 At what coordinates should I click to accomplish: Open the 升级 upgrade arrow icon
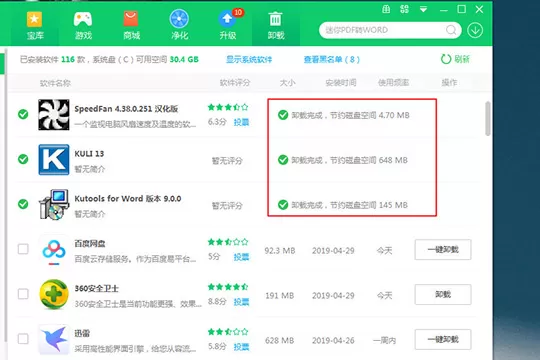pos(228,25)
